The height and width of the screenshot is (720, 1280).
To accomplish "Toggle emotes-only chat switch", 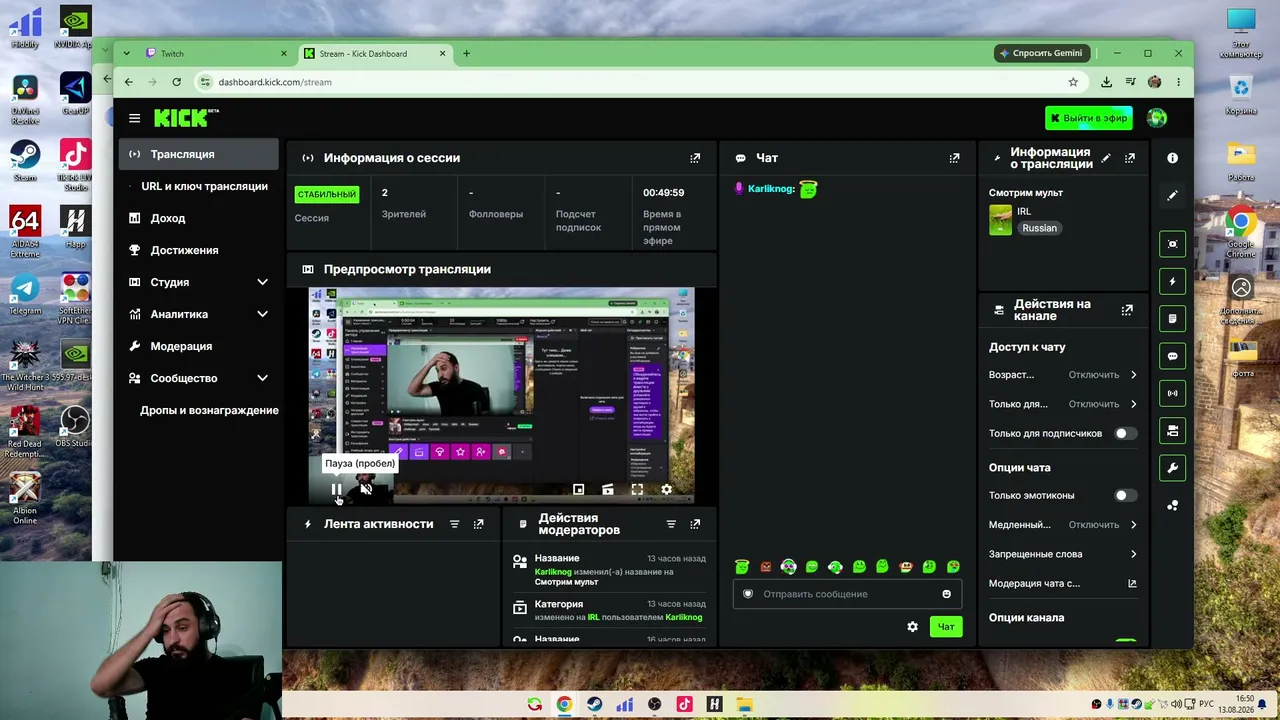I will click(1126, 495).
